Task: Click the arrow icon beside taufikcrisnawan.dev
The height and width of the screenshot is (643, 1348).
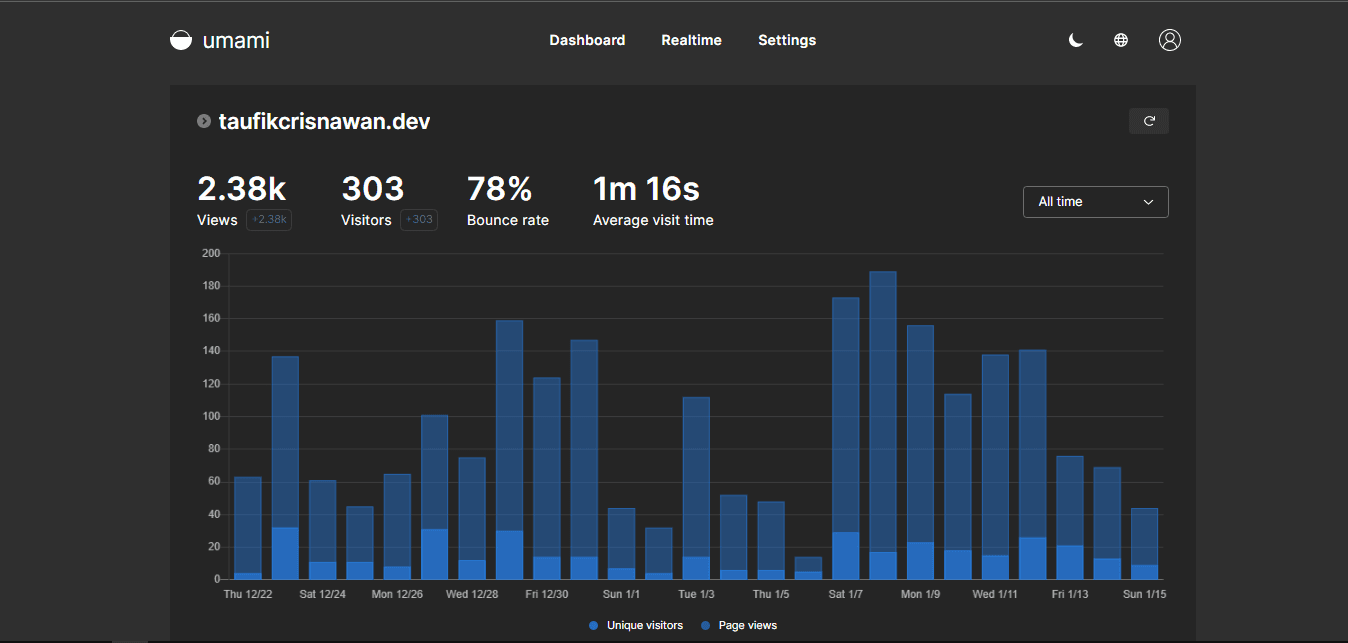Action: tap(204, 121)
